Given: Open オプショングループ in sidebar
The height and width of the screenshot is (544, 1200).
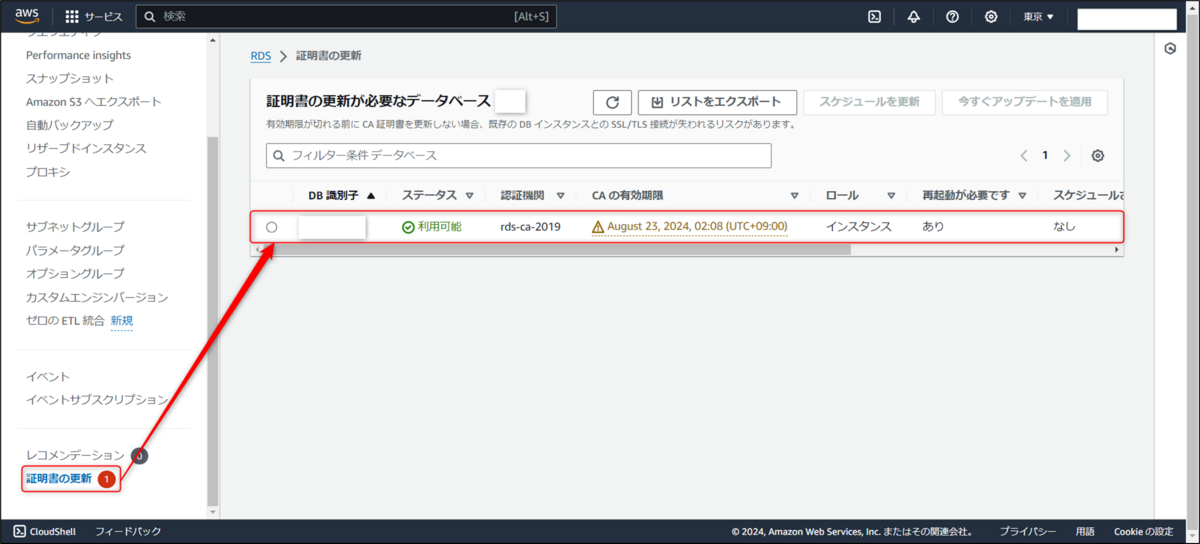Looking at the screenshot, I should pyautogui.click(x=75, y=273).
